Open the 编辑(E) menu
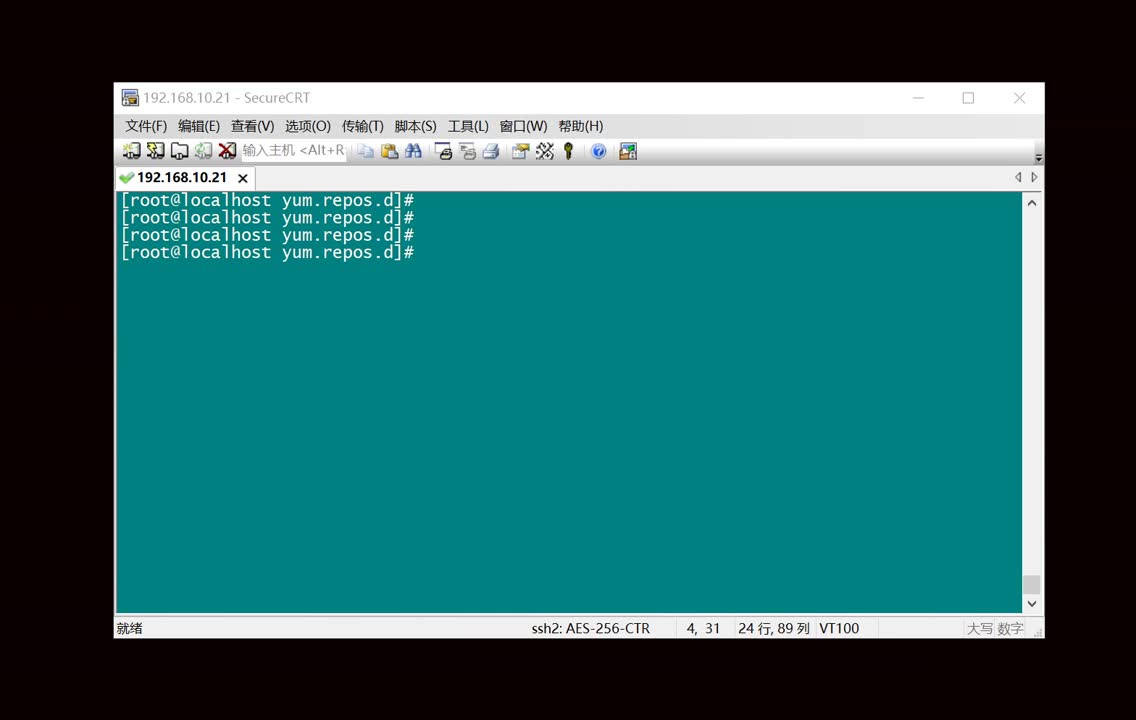Screen dimensions: 1136x720 coord(199,126)
